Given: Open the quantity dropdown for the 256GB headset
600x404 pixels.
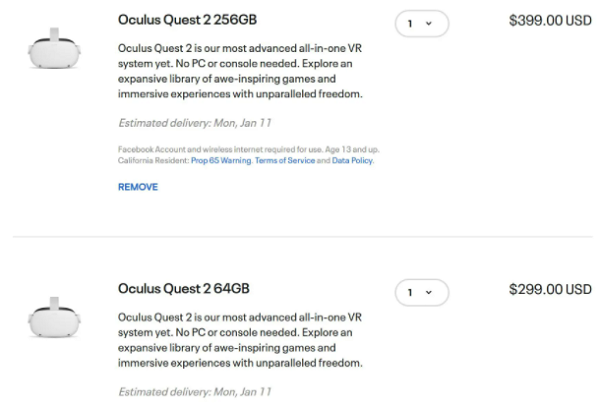Looking at the screenshot, I should coord(421,22).
